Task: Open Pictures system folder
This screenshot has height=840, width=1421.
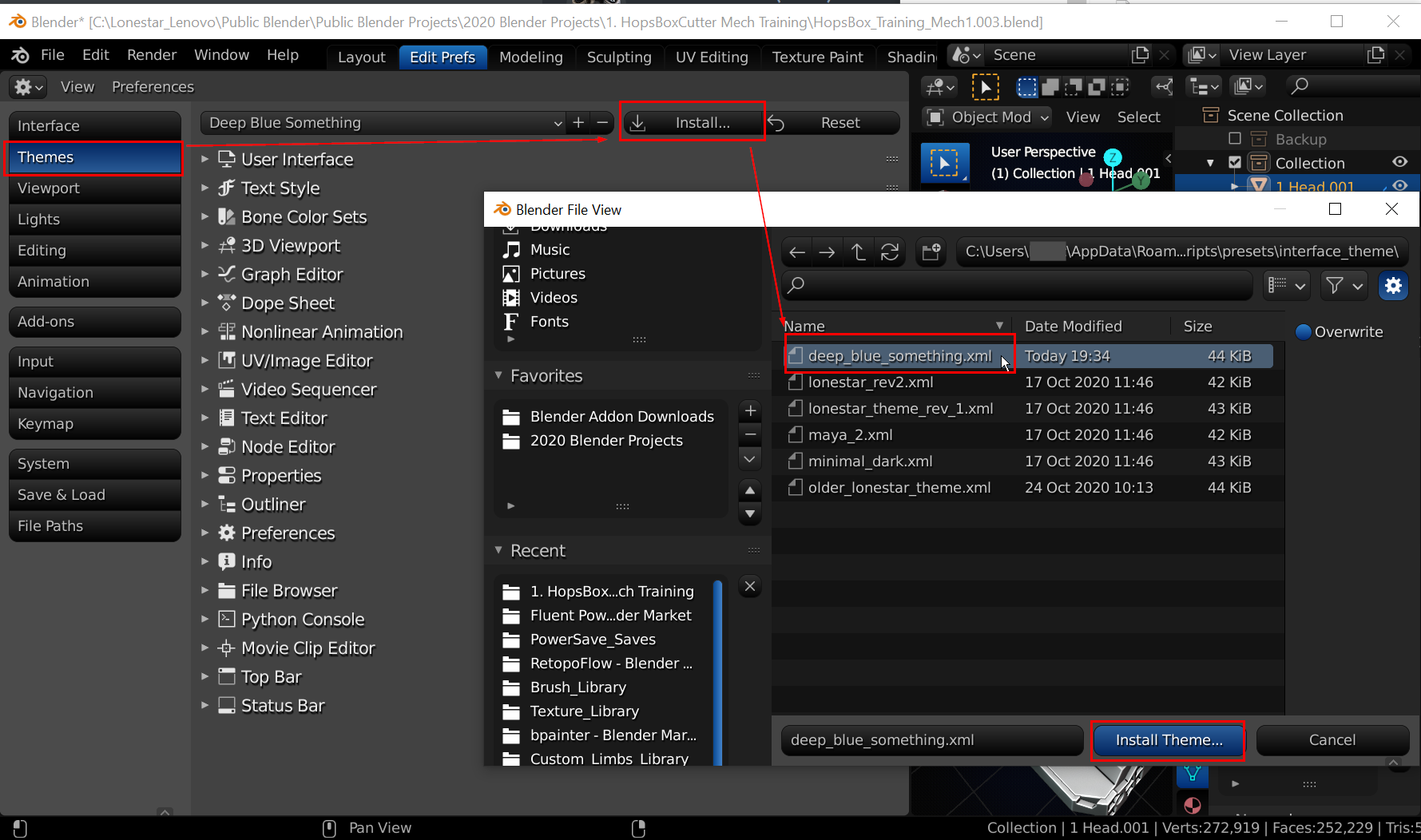Action: point(558,274)
